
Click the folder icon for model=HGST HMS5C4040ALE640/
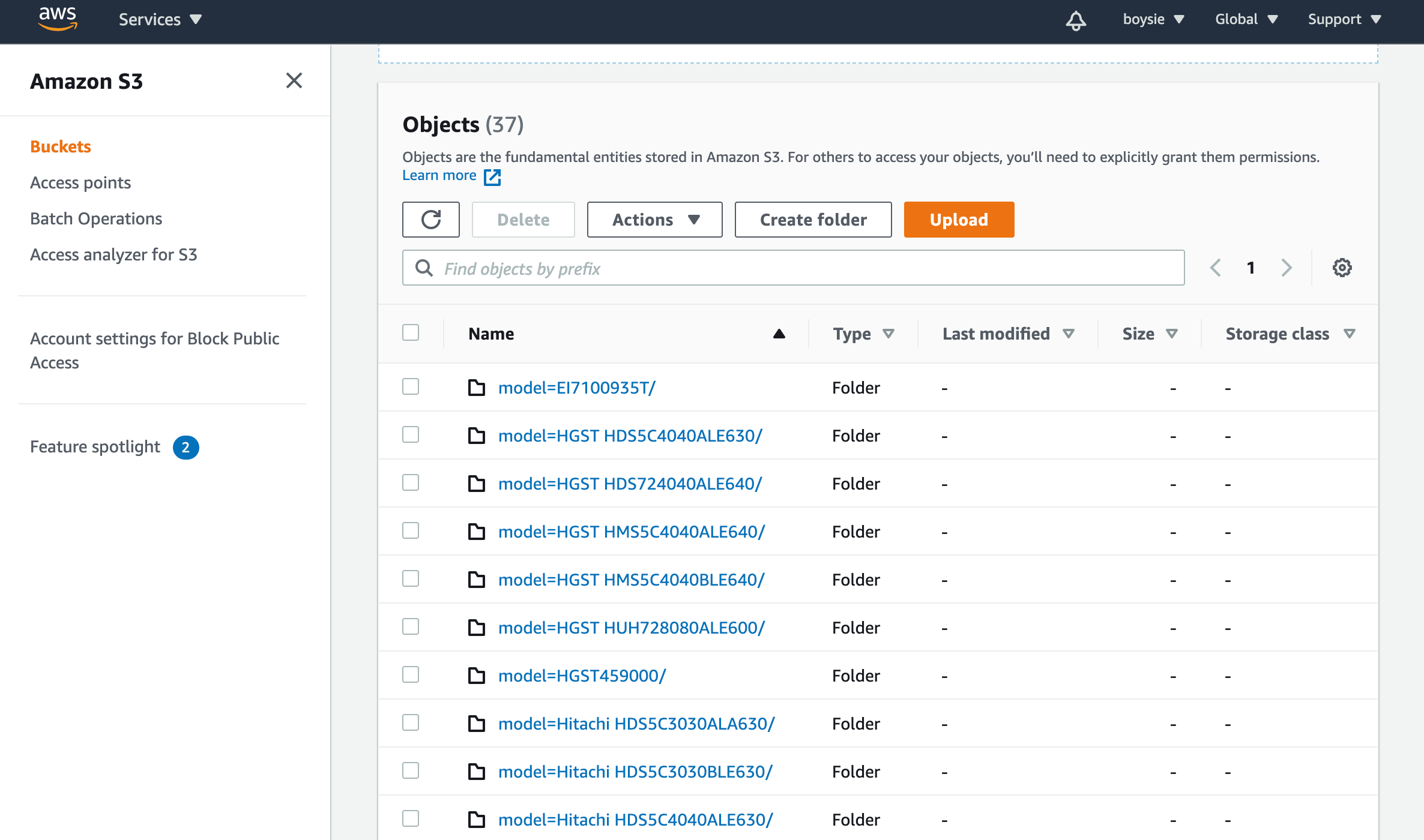(x=477, y=532)
